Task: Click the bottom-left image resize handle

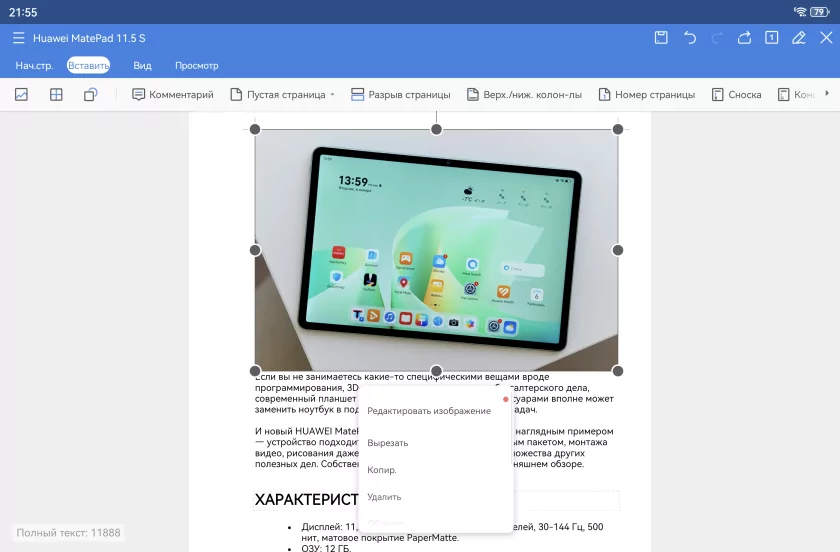Action: tap(255, 371)
